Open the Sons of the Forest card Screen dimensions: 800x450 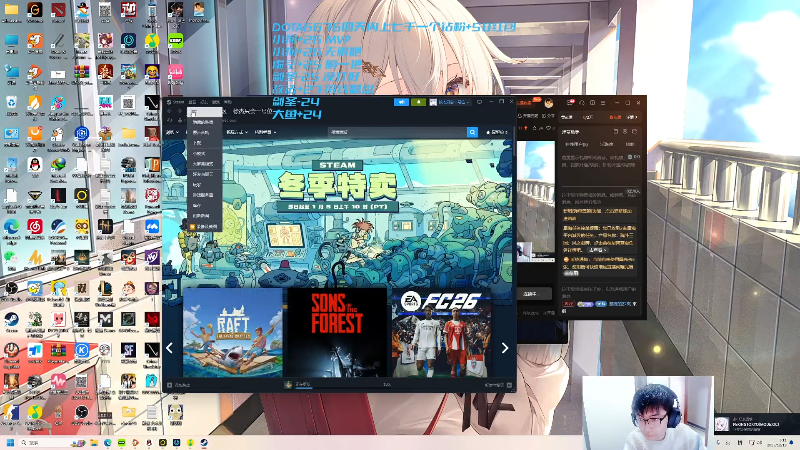tap(337, 333)
